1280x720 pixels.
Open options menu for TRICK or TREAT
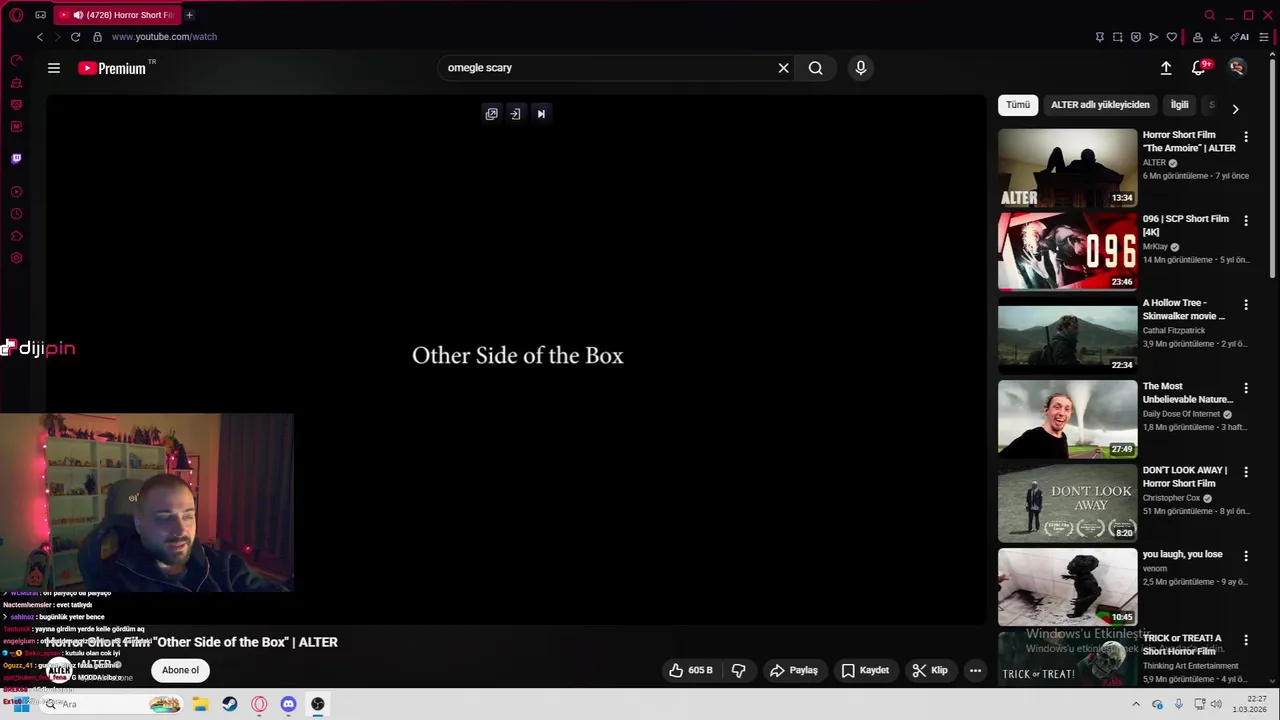pos(1246,640)
